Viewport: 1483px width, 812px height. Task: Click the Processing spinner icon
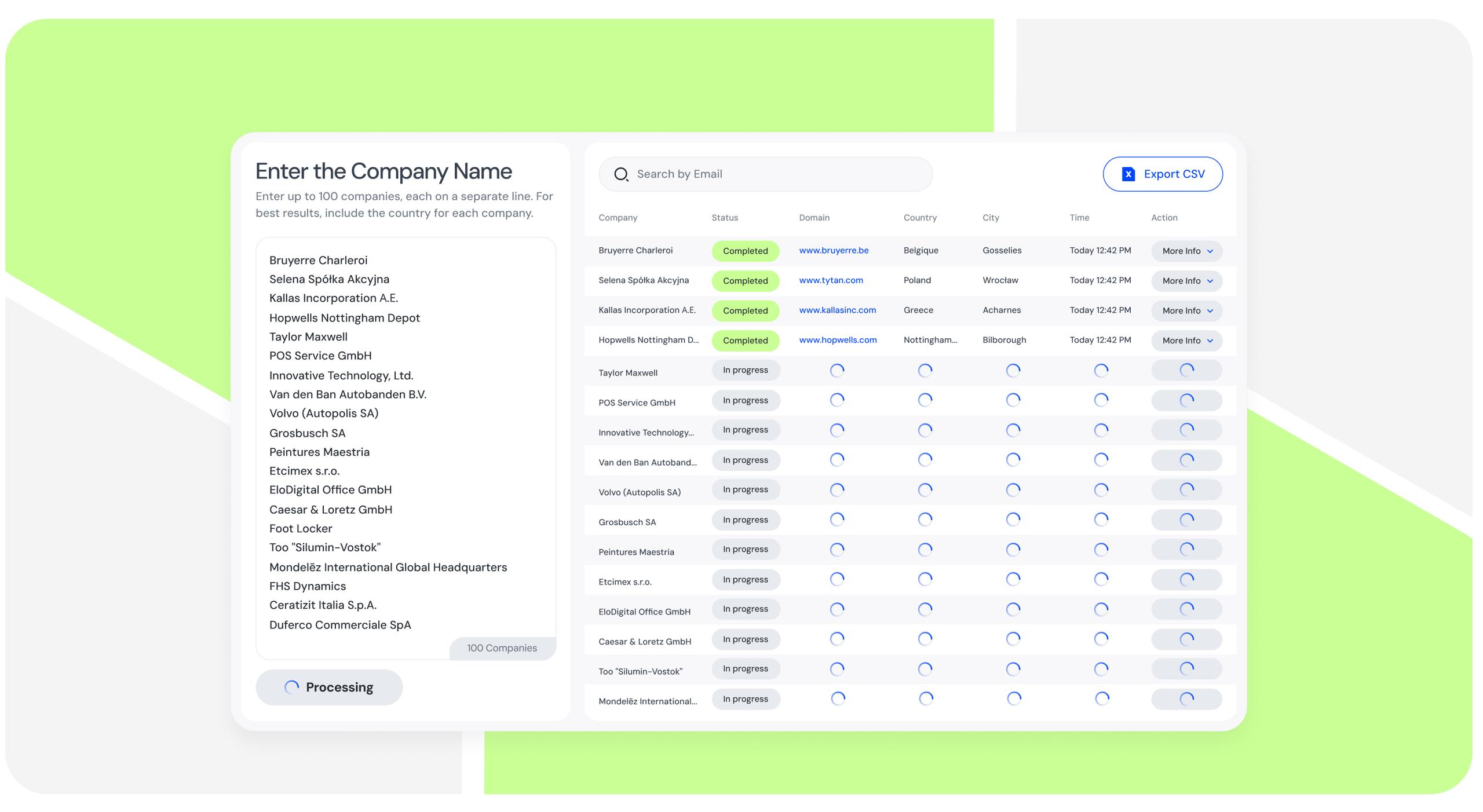pyautogui.click(x=291, y=687)
